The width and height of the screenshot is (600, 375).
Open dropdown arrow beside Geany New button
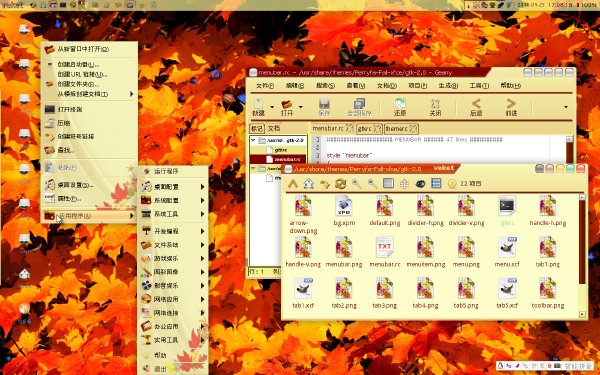click(x=272, y=106)
